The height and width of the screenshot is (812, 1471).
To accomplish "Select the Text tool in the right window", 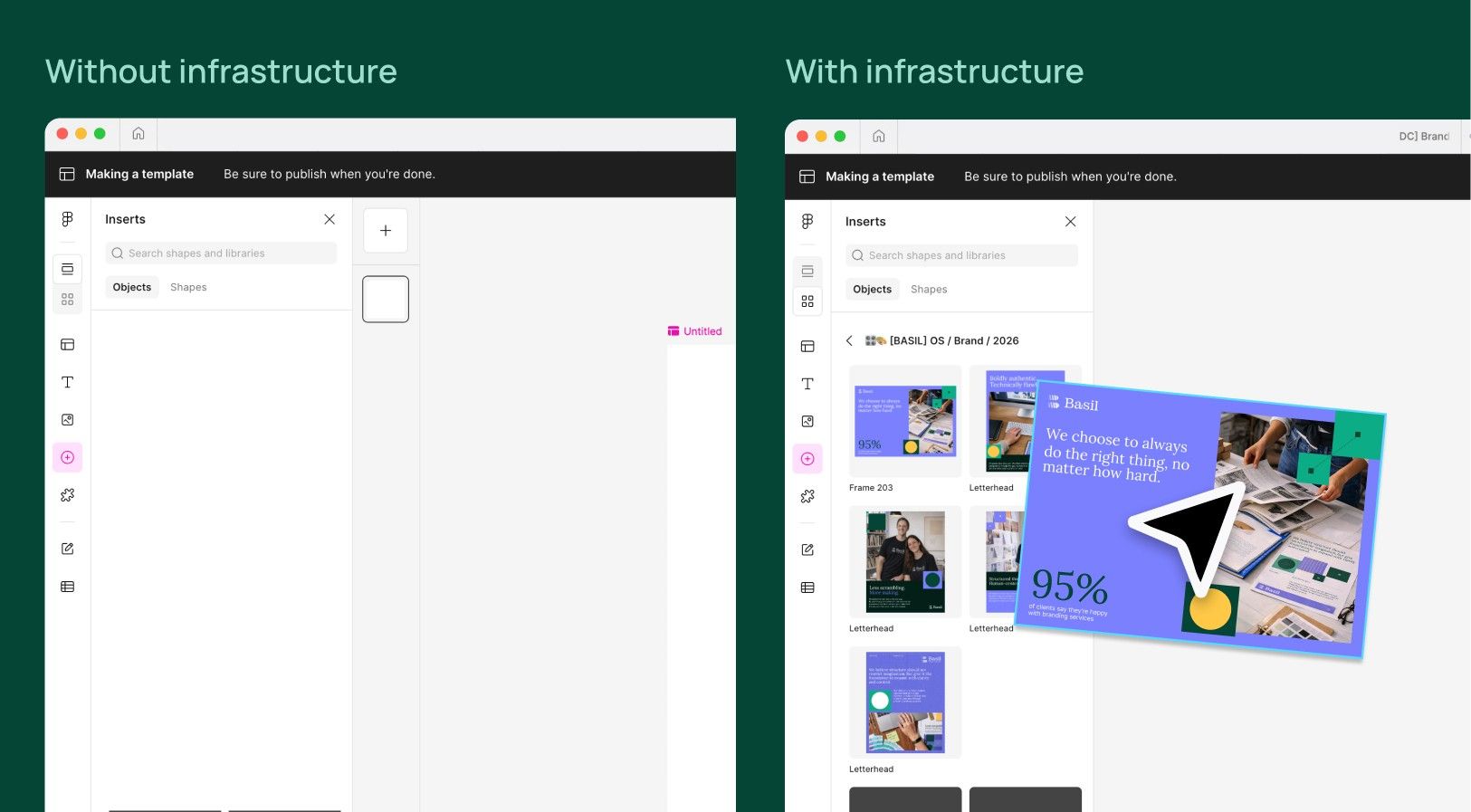I will tap(807, 384).
